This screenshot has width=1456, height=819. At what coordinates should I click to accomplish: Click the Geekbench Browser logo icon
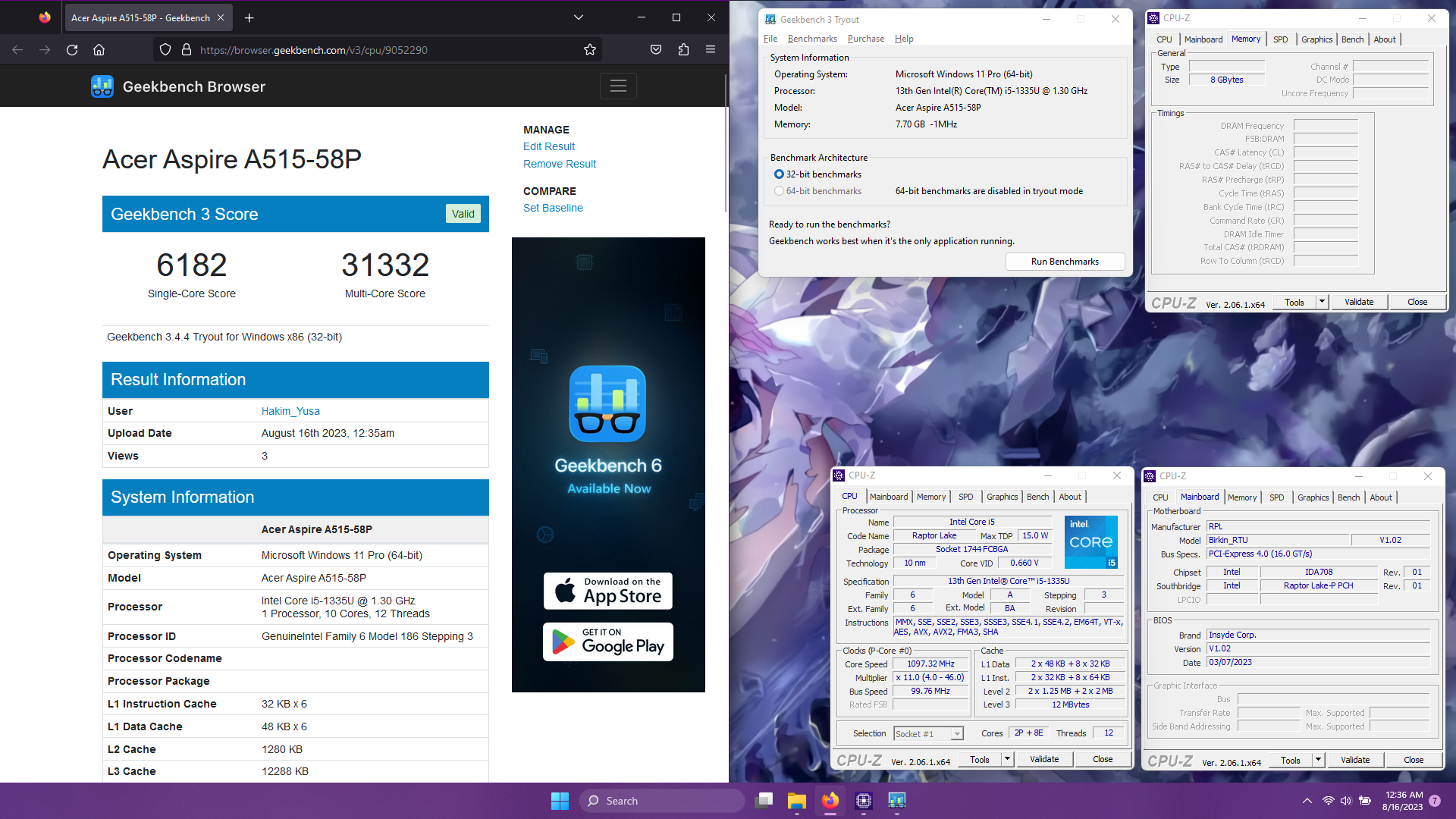102,86
